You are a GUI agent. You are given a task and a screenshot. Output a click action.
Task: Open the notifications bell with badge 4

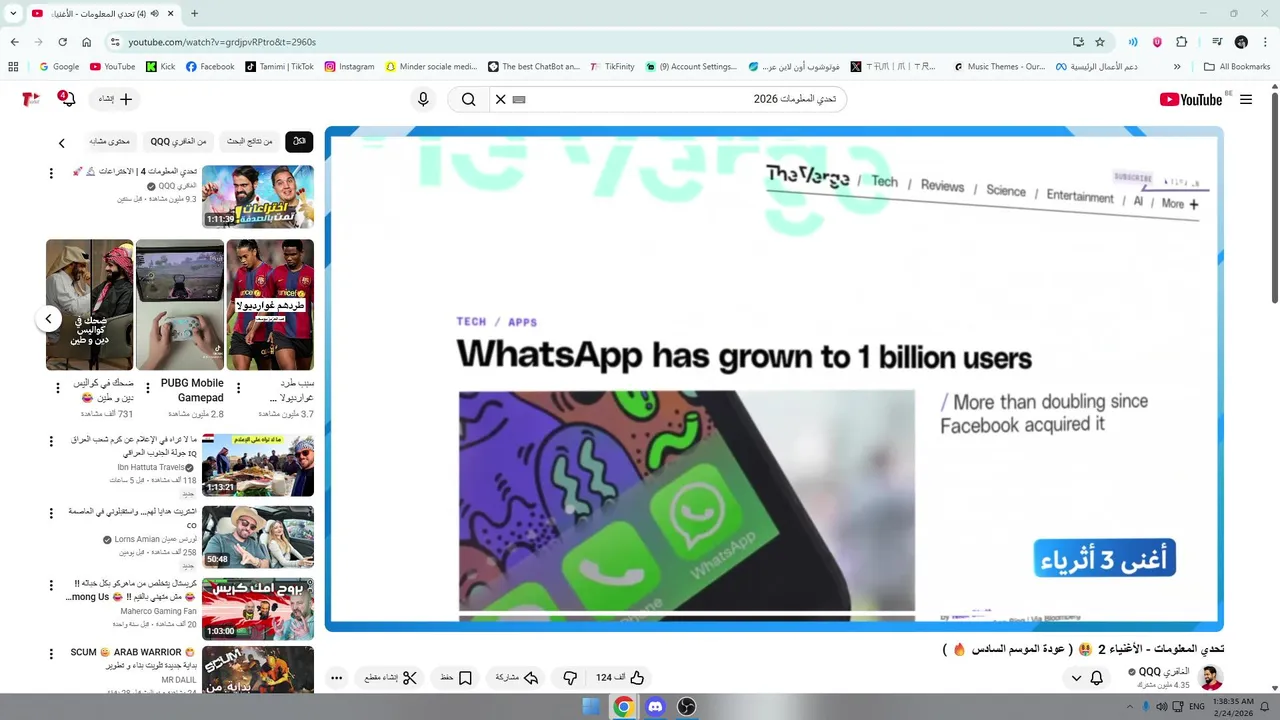tap(66, 98)
